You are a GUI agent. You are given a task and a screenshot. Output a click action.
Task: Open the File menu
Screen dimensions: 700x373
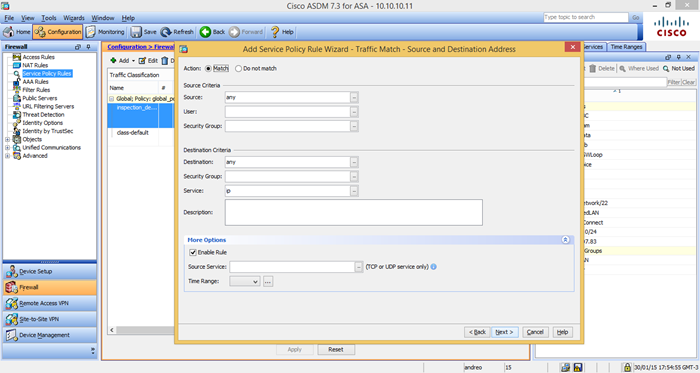(x=9, y=18)
